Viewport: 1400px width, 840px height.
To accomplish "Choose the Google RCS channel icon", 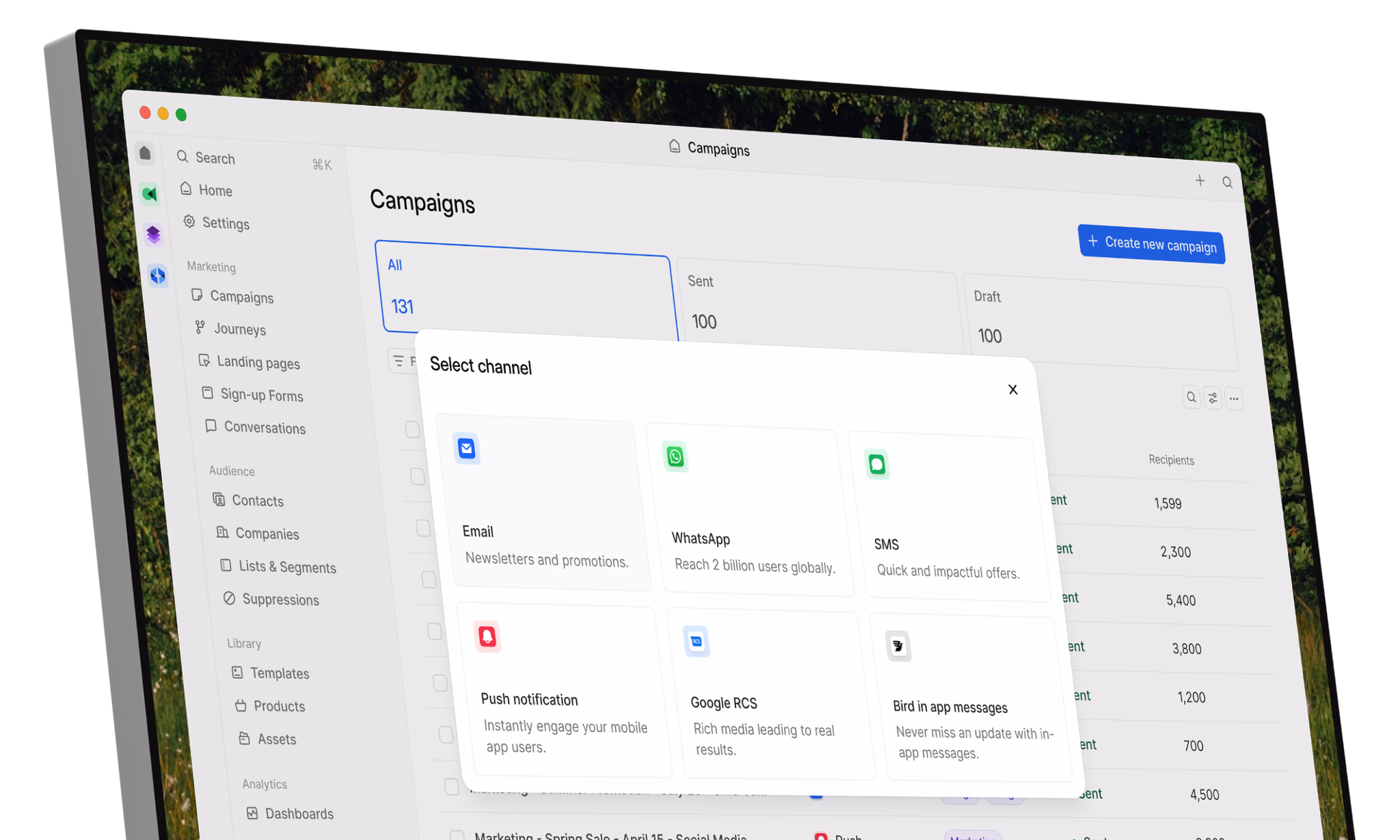I will 696,641.
